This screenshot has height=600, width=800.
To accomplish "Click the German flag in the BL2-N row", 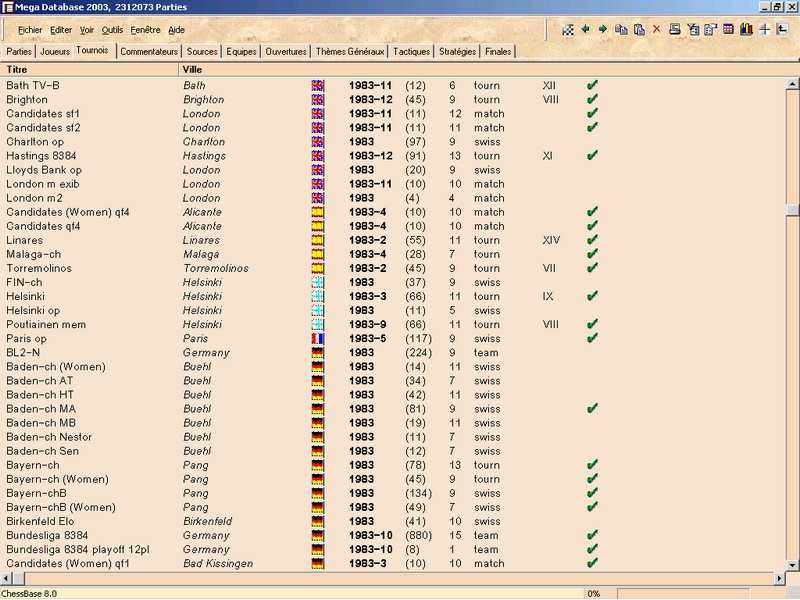I will tap(317, 353).
